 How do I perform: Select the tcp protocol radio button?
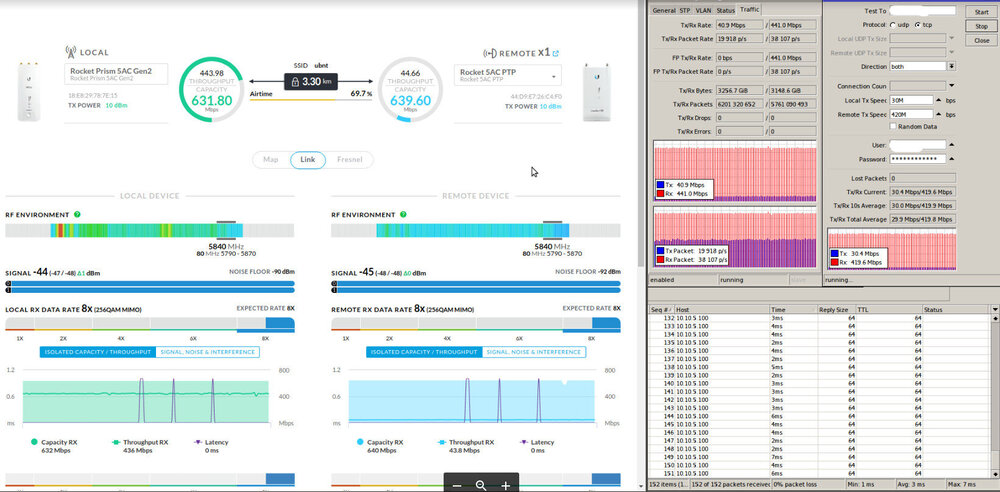click(x=917, y=25)
